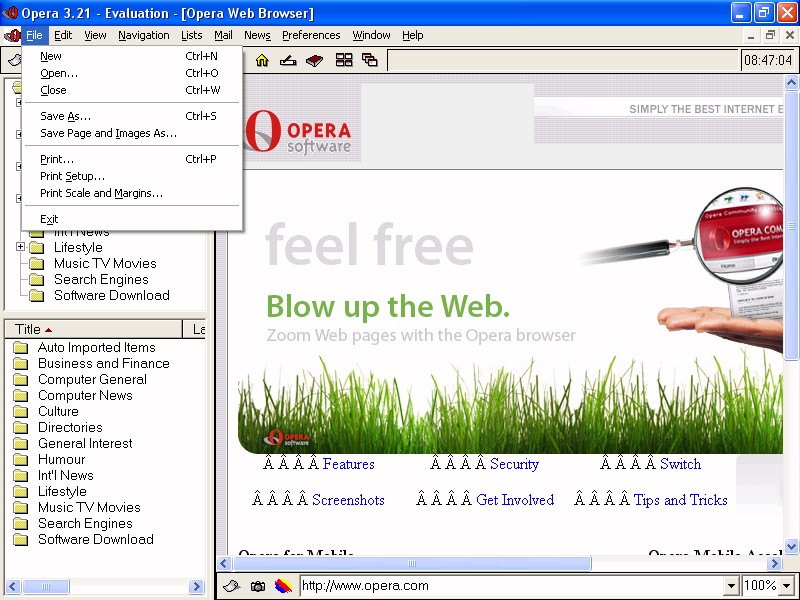Click Exit in the File menu
This screenshot has height=600, width=800.
(132, 219)
